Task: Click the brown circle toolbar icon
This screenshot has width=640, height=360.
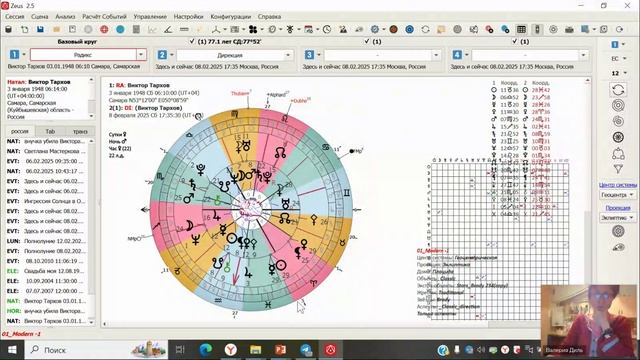Action: 393,29
